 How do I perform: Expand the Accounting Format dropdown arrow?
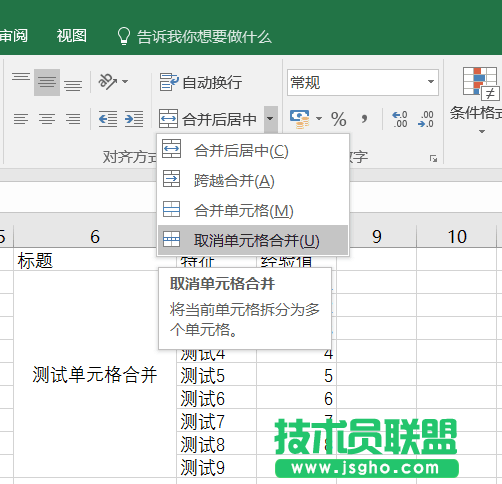[x=319, y=119]
